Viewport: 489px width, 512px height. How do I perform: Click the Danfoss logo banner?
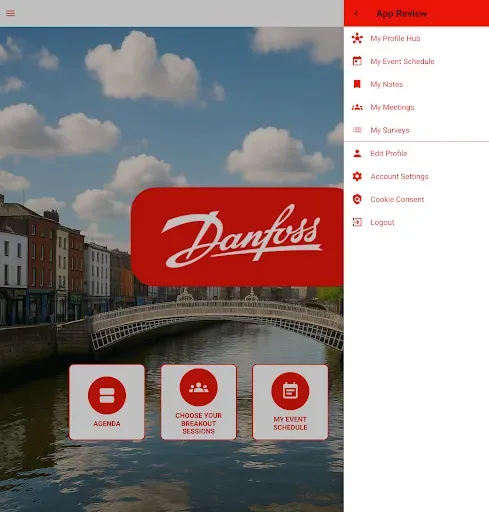[x=237, y=237]
